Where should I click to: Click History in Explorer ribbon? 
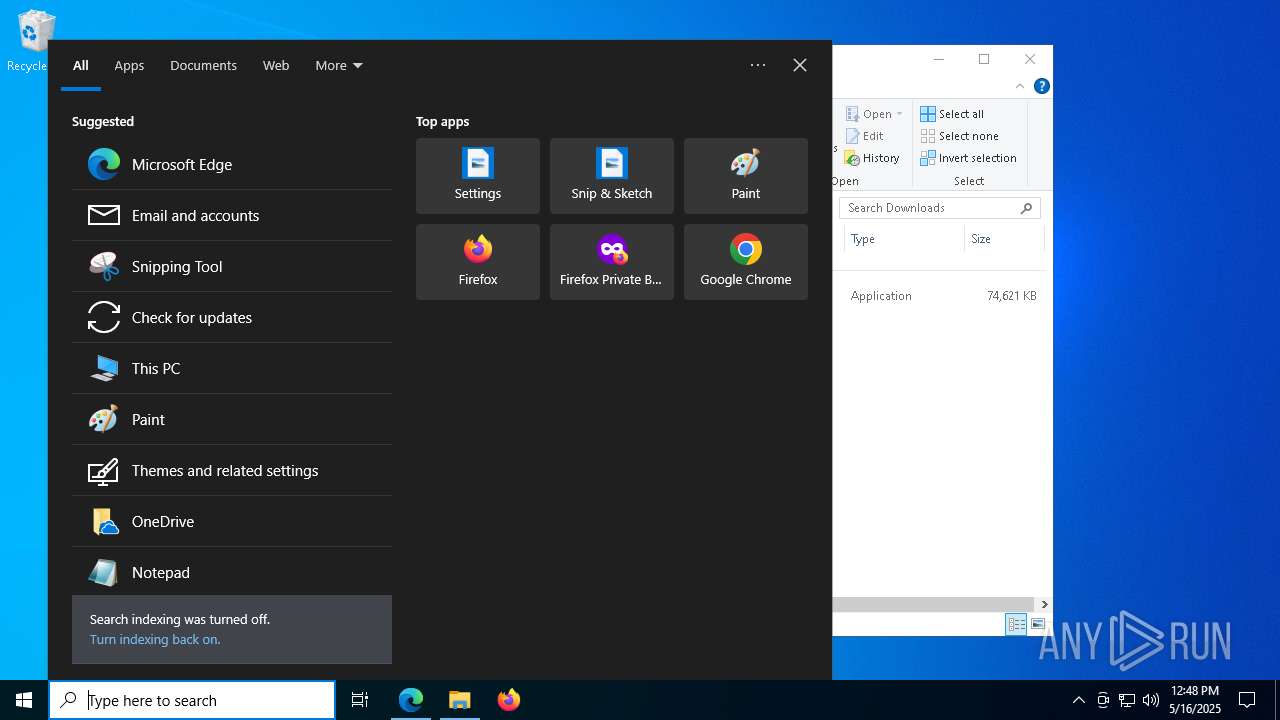[x=872, y=158]
